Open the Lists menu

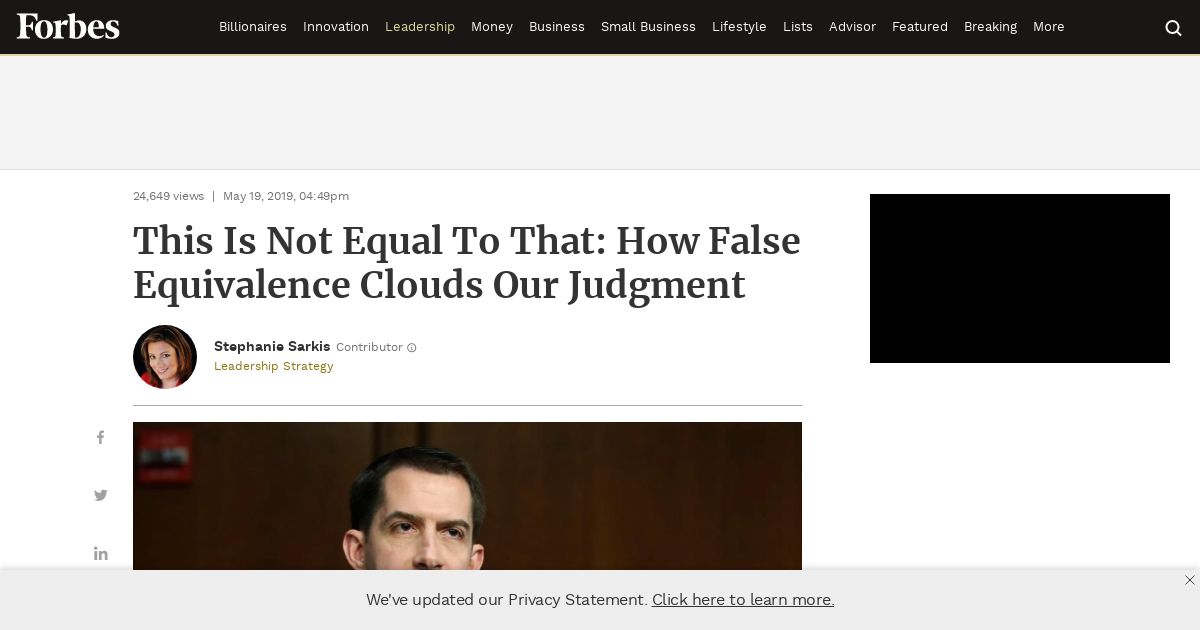(798, 27)
